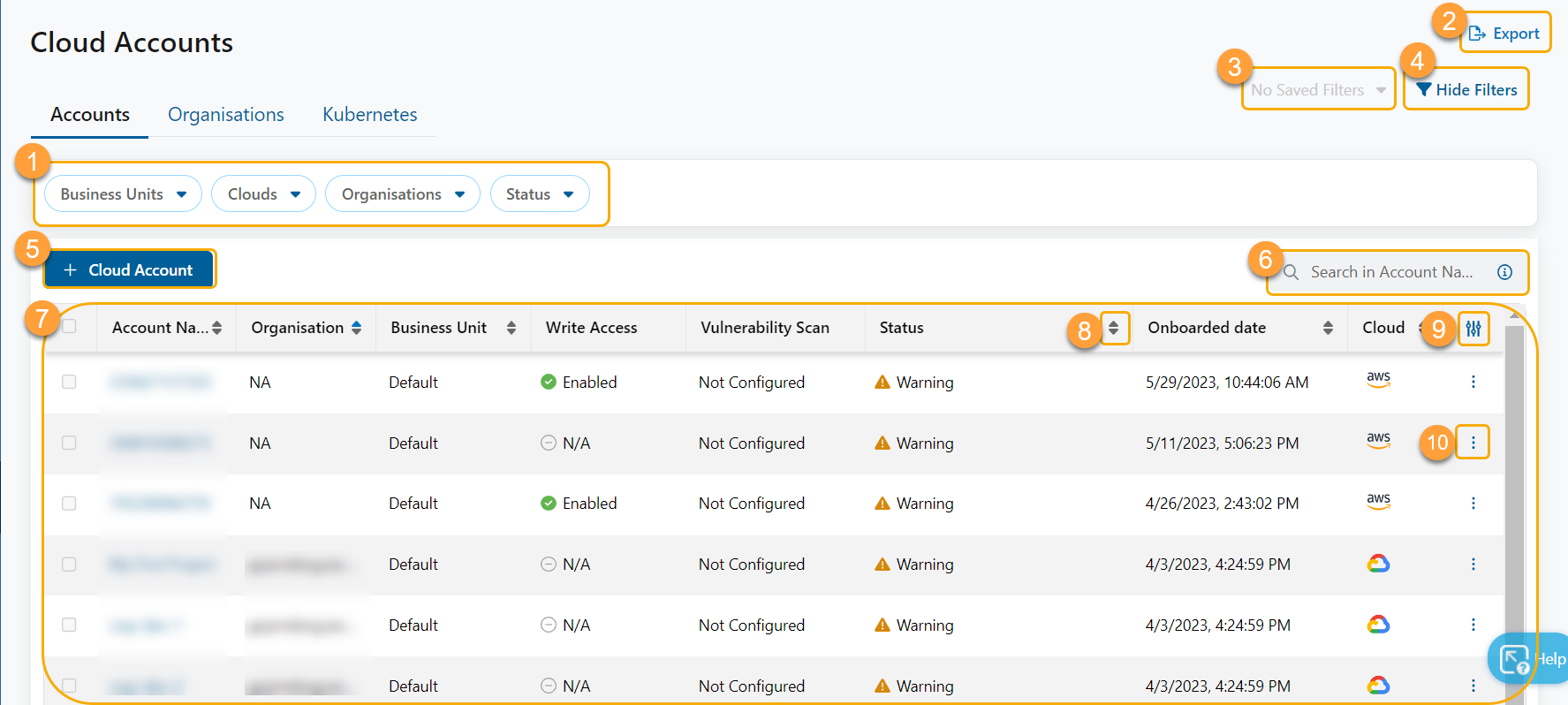The image size is (1568, 705).
Task: Open the No Saved Filters dropdown
Action: click(1317, 90)
